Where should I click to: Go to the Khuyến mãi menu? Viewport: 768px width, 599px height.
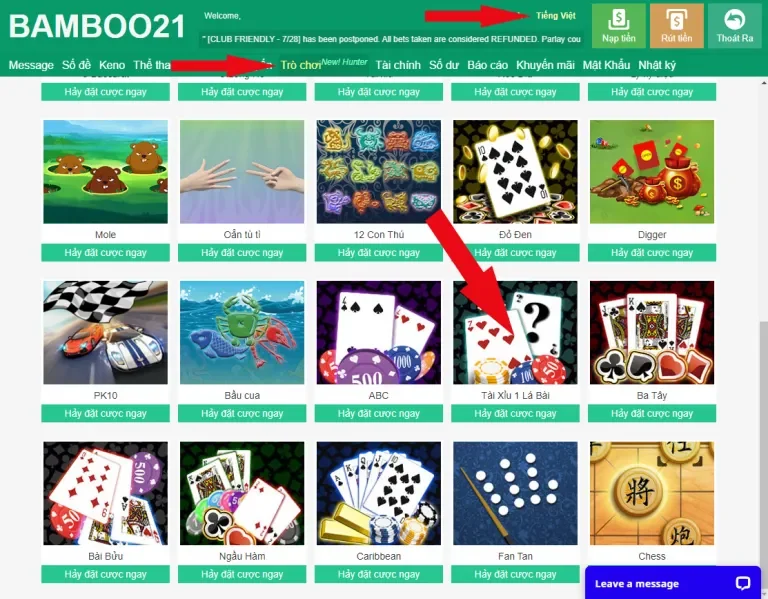coord(545,65)
